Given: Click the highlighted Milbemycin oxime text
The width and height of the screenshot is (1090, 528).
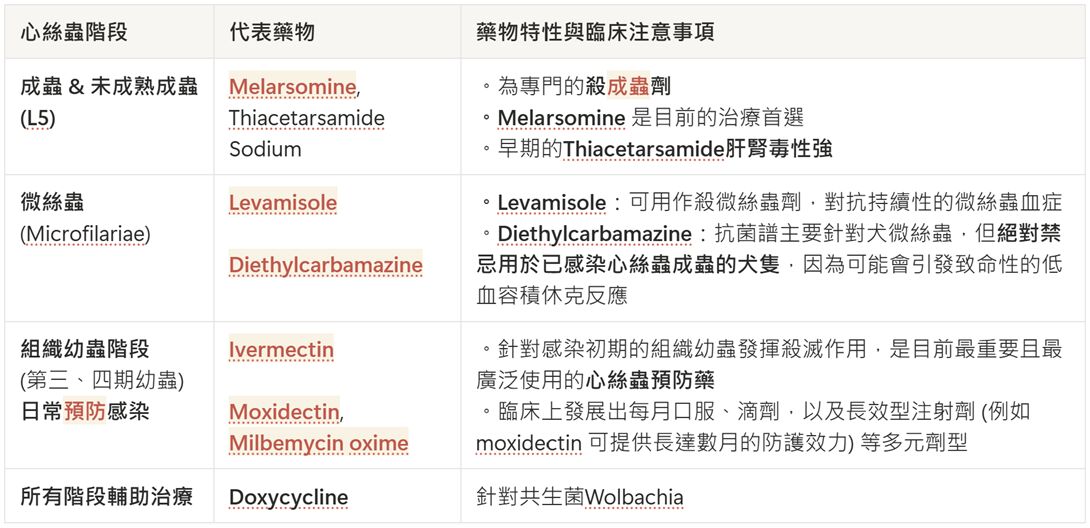Looking at the screenshot, I should coord(318,443).
